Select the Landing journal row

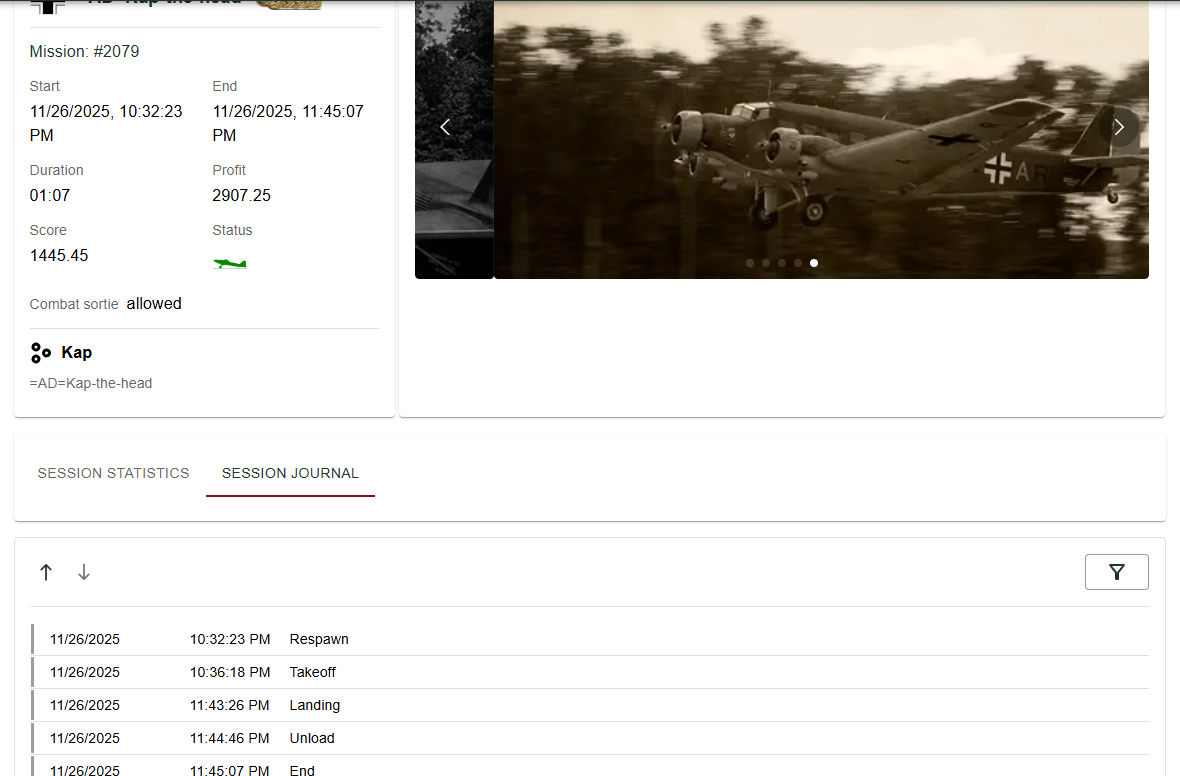point(315,705)
